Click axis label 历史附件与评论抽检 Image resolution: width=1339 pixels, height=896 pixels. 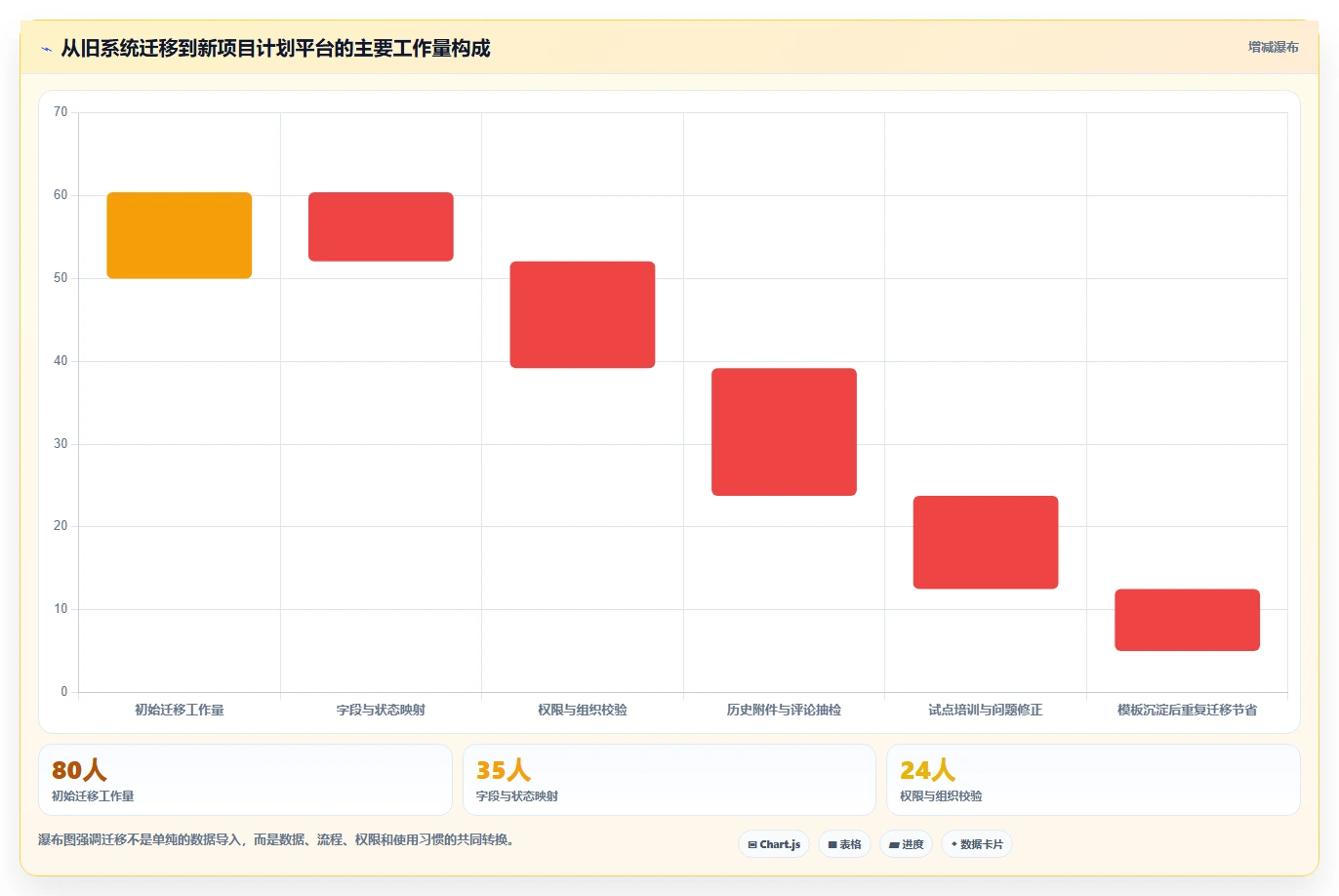click(x=784, y=710)
